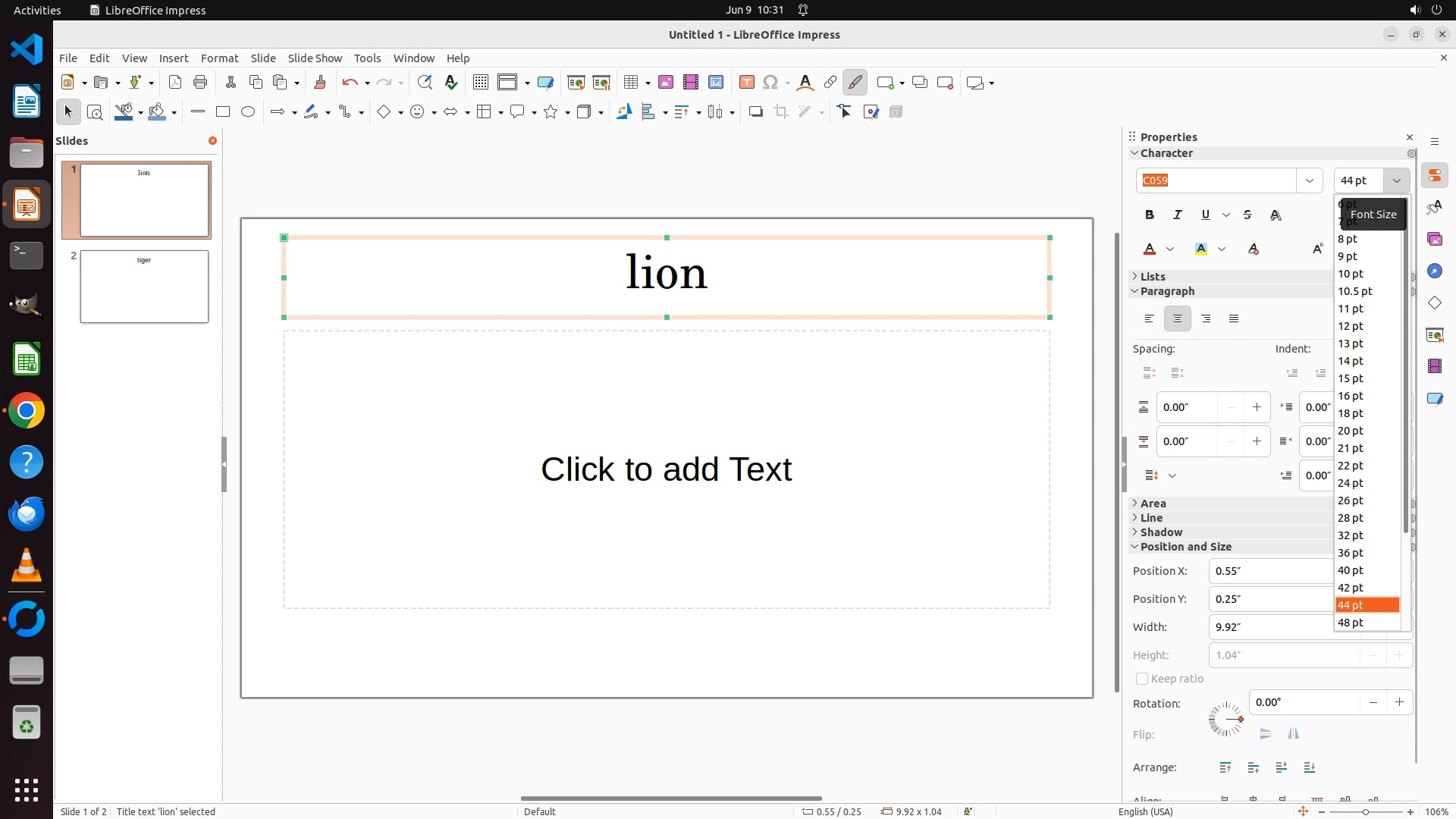Viewport: 1456px width, 819px height.
Task: Collapse the Paragraph section
Action: tap(1166, 291)
